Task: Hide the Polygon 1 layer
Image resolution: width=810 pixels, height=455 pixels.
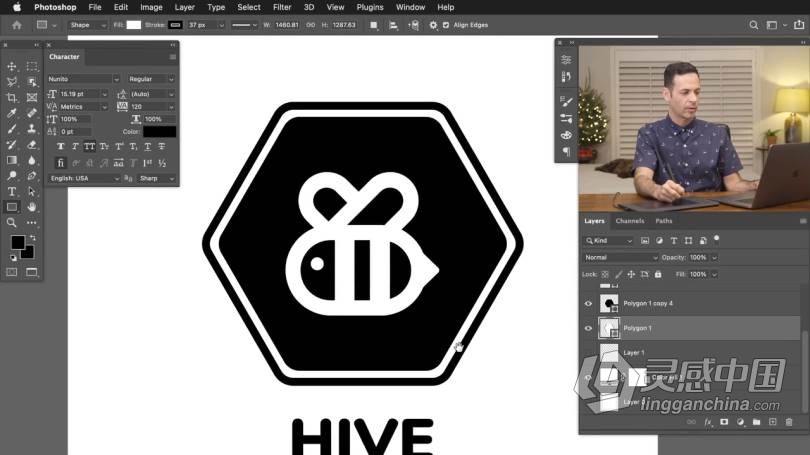Action: click(x=588, y=328)
